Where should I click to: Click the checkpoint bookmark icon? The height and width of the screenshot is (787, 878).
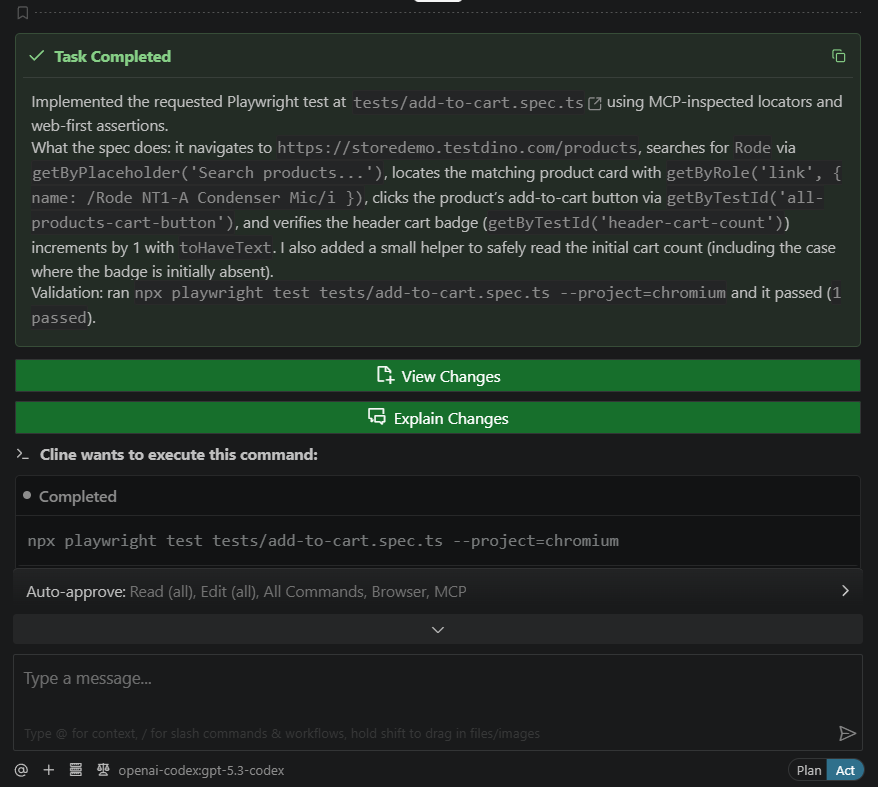pos(22,13)
